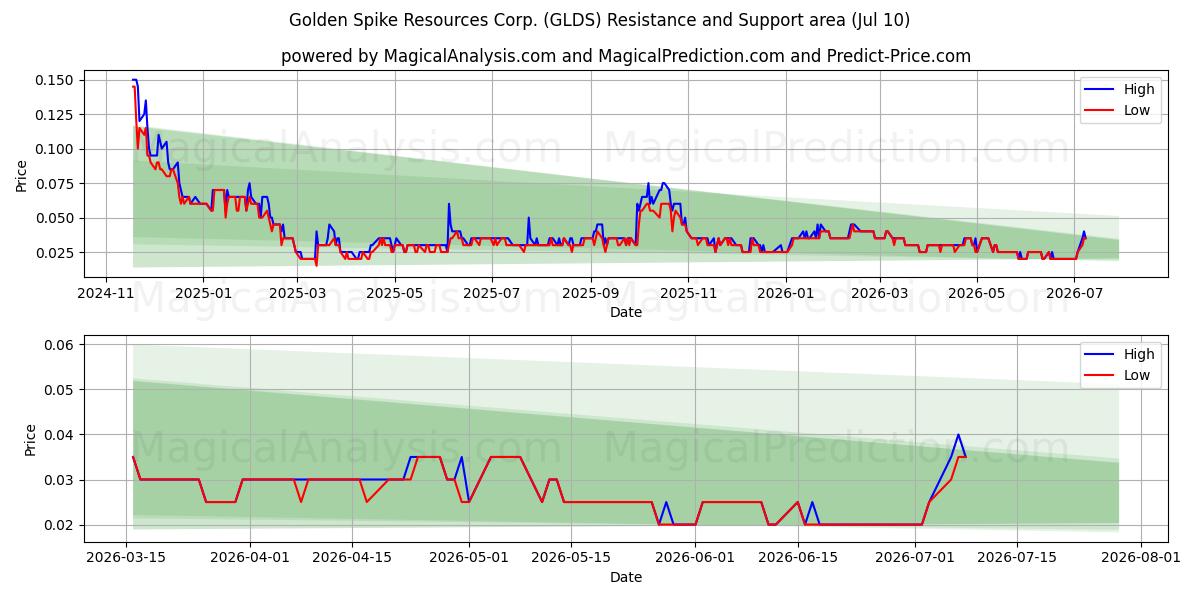Click the 2025-11 x-axis label

[687, 293]
